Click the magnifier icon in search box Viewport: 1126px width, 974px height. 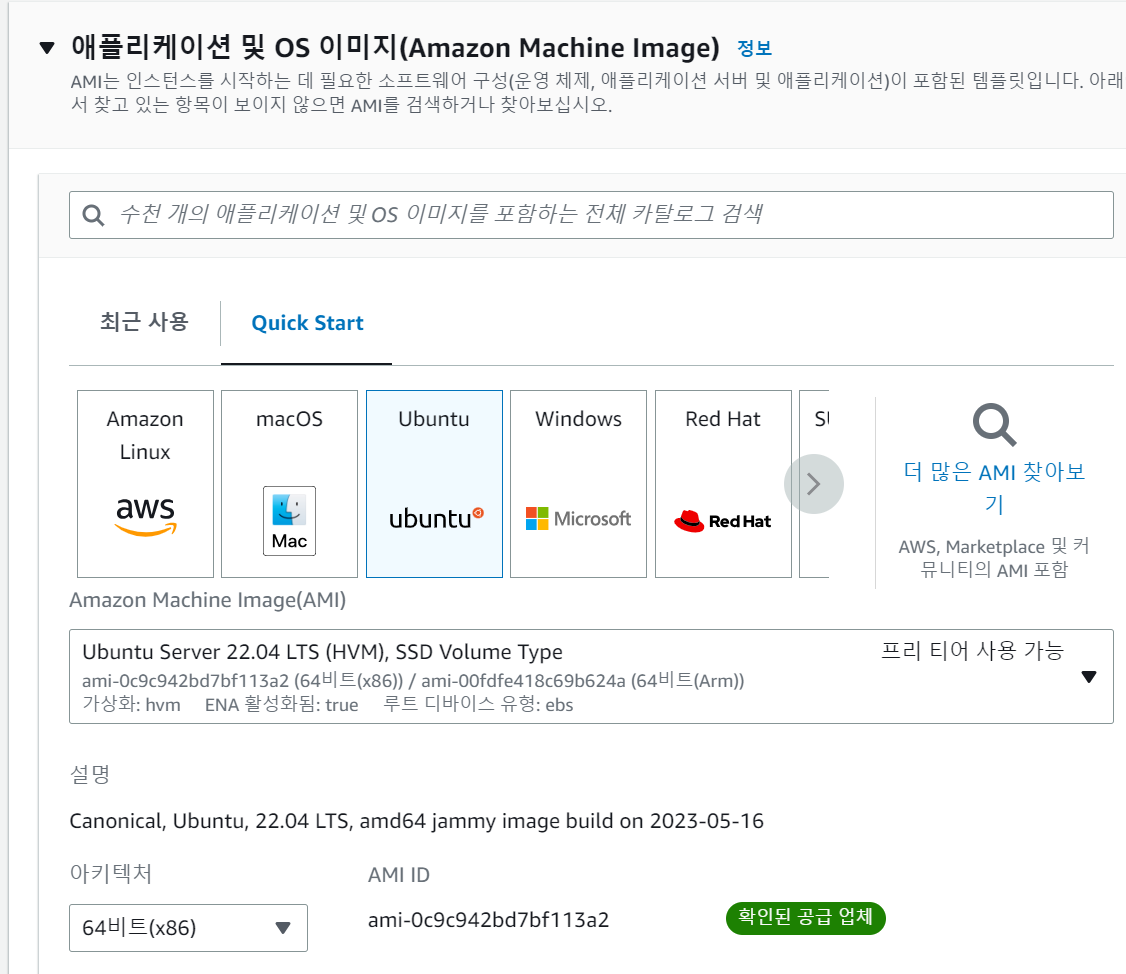click(x=93, y=215)
